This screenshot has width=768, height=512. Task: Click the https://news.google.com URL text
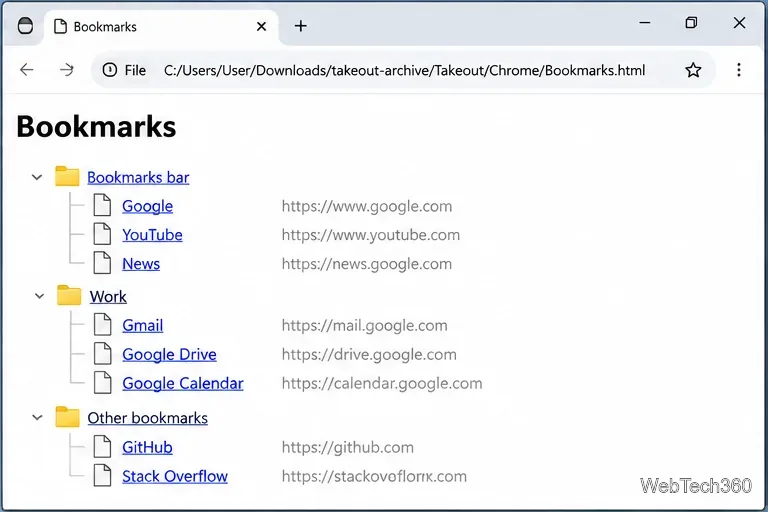367,264
